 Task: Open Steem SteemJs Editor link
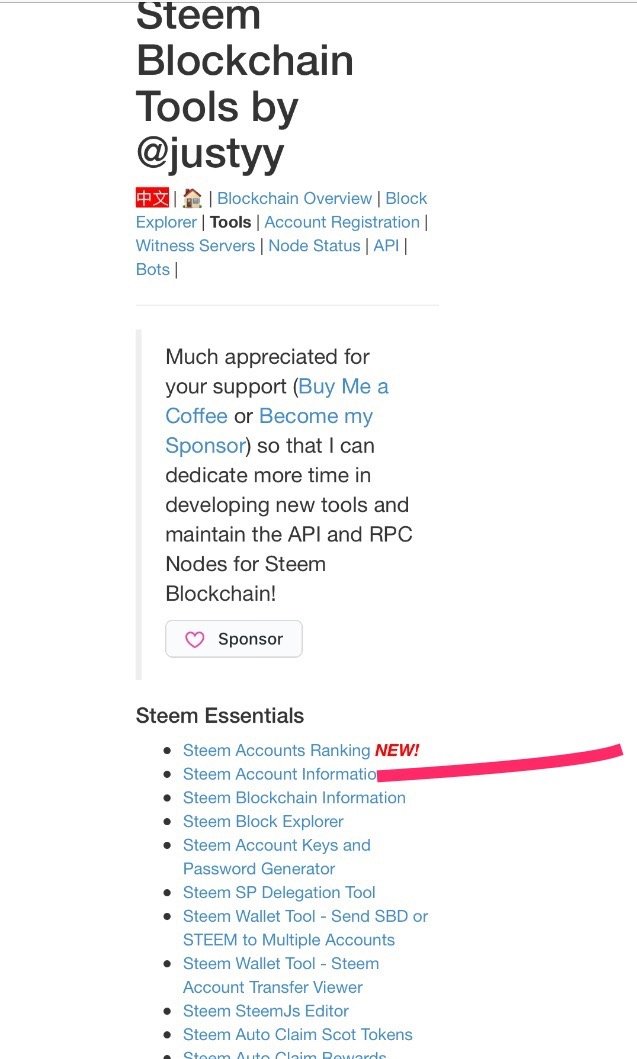coord(266,1011)
